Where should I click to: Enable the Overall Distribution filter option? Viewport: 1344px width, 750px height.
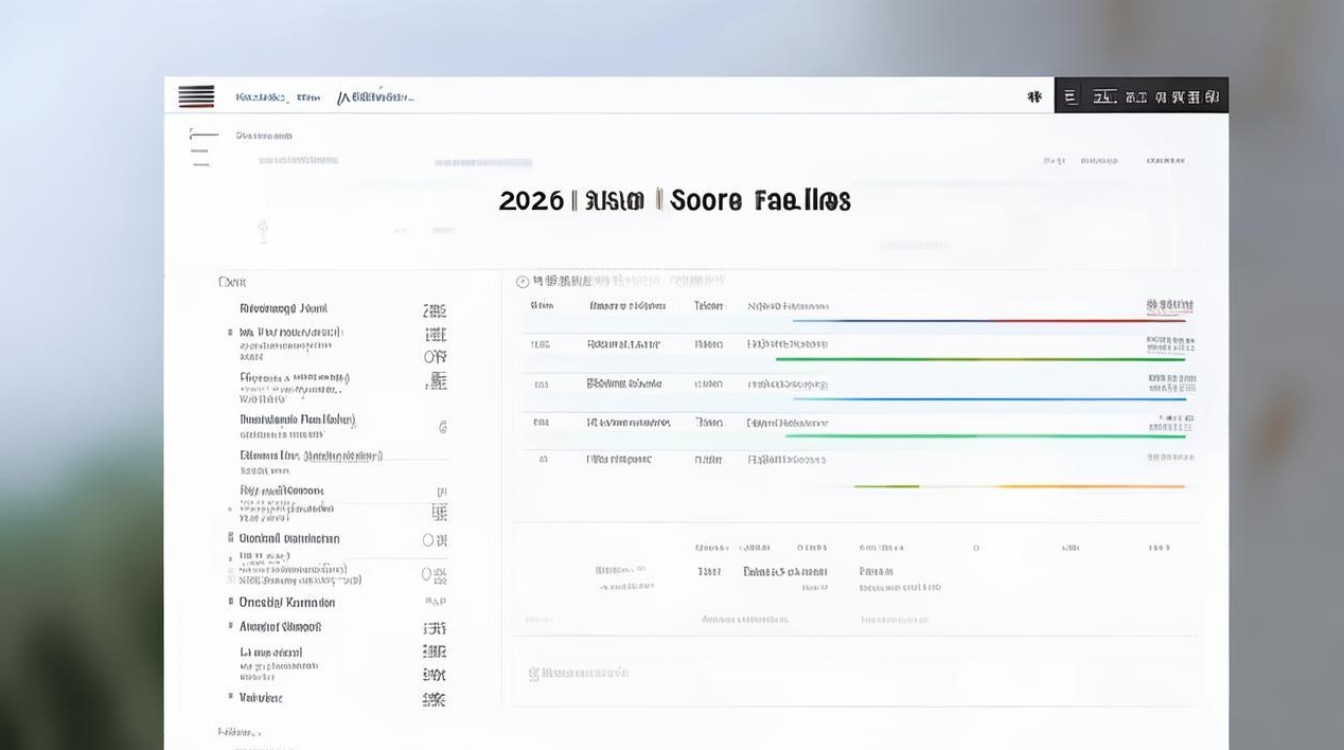(x=430, y=539)
